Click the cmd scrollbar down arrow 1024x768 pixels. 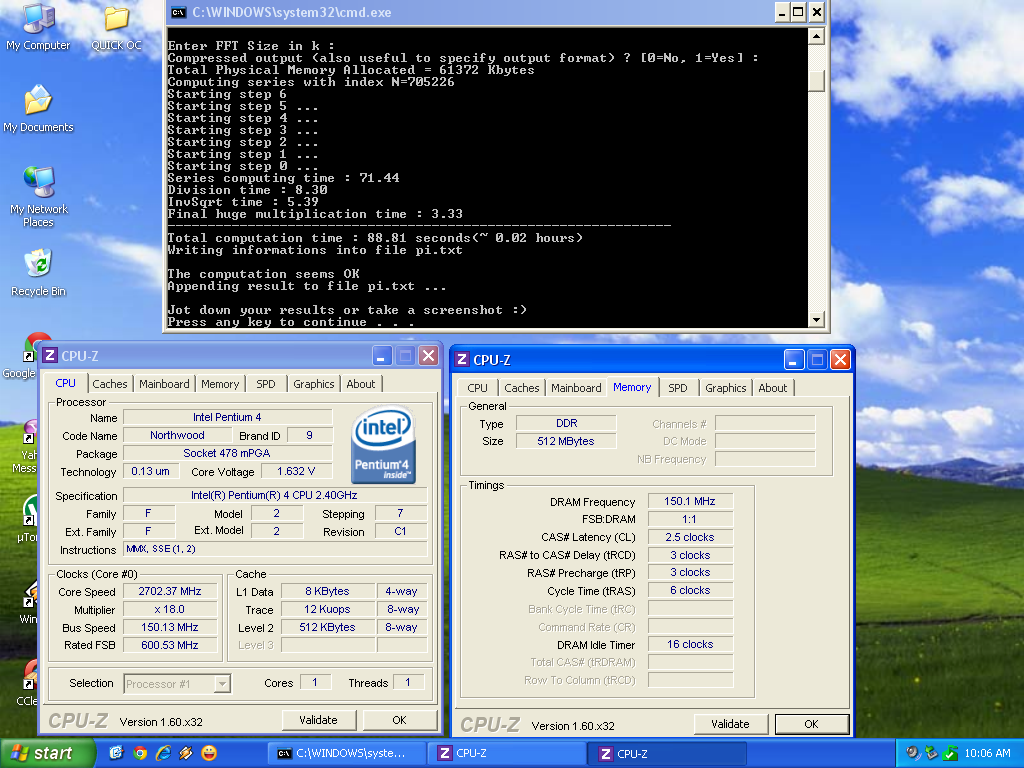(x=816, y=319)
